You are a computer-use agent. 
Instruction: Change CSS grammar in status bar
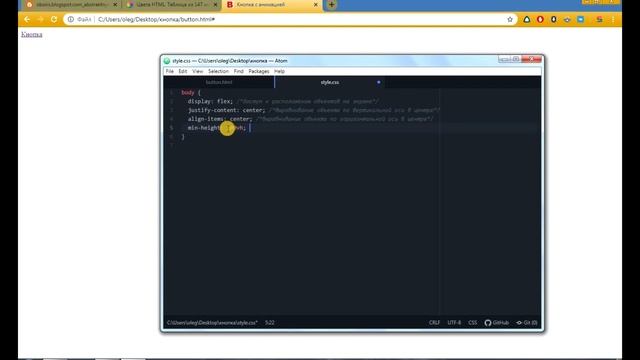click(x=472, y=322)
